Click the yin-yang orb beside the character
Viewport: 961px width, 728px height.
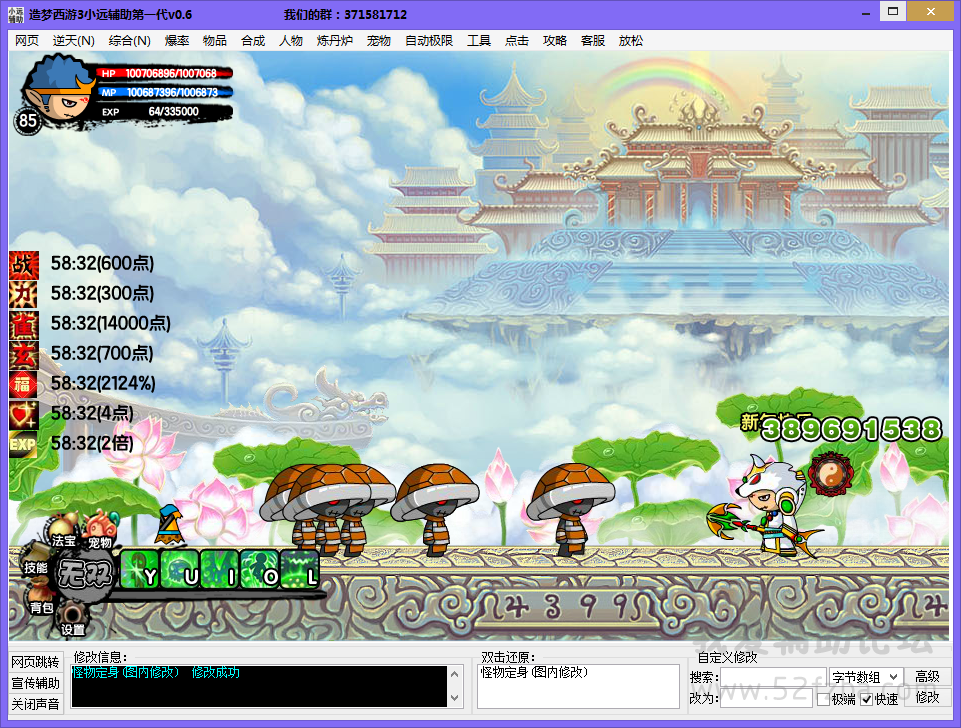830,474
